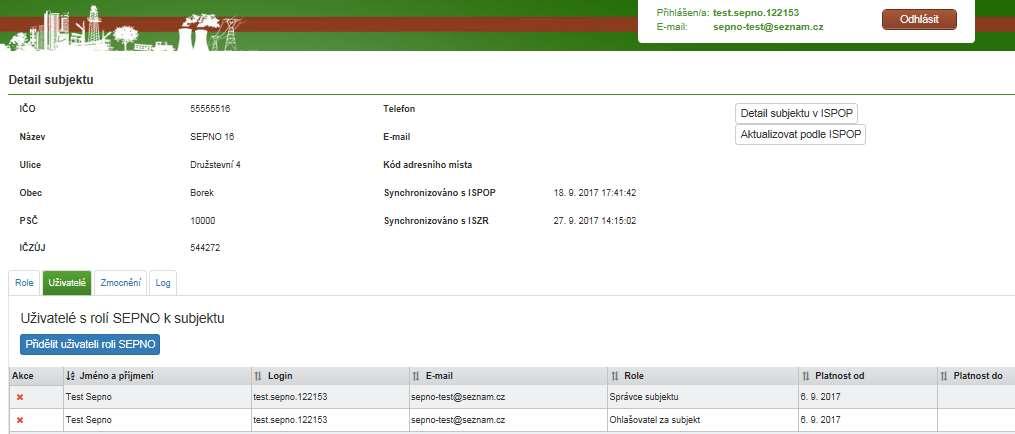Click Uživatelé s rolí SEPNO k subjektu heading

point(122,319)
